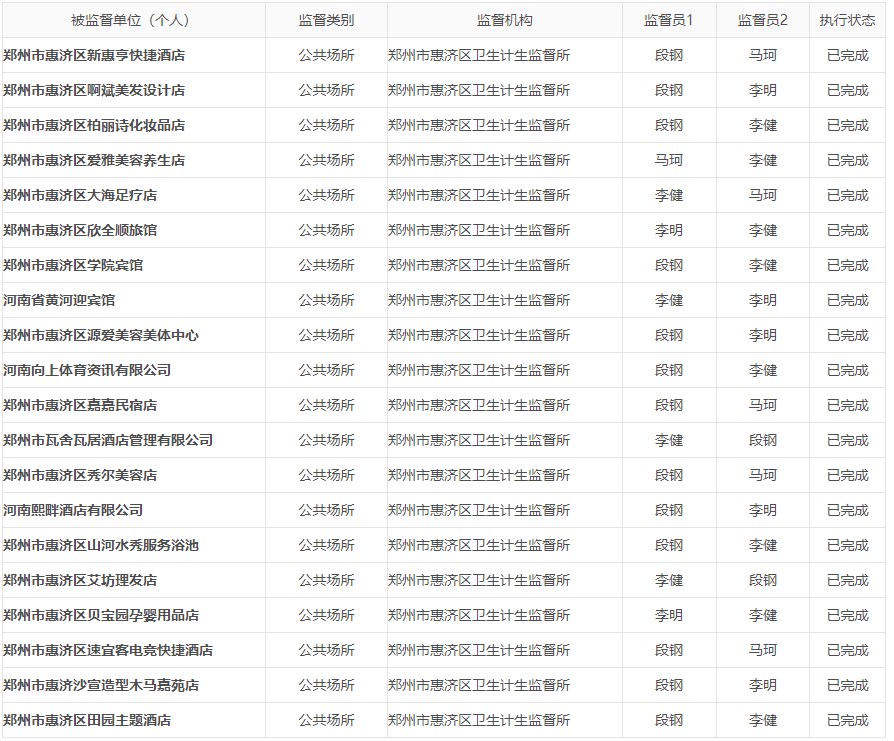The image size is (894, 741).
Task: Click 马珂 under 监督员2 in 新惠亨快捷酒店 row
Action: [762, 55]
